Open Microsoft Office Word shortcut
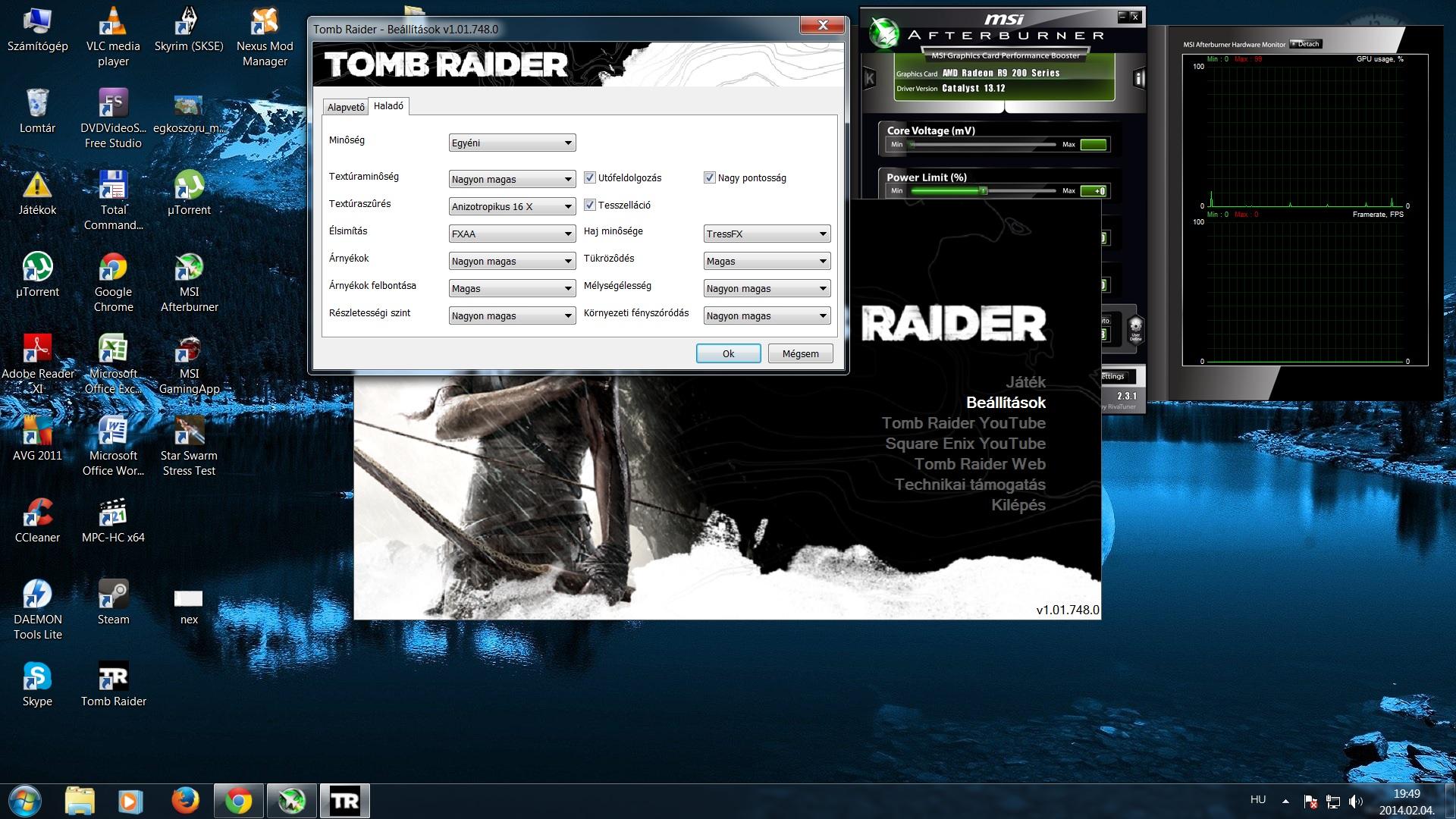Screen dimensions: 1456x819 tap(113, 447)
